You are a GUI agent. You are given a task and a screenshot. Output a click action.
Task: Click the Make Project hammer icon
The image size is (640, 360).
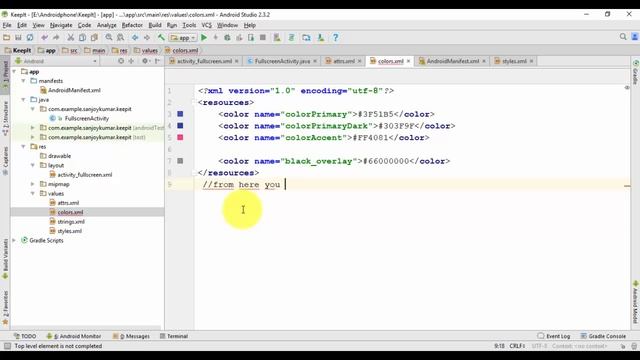(161, 38)
